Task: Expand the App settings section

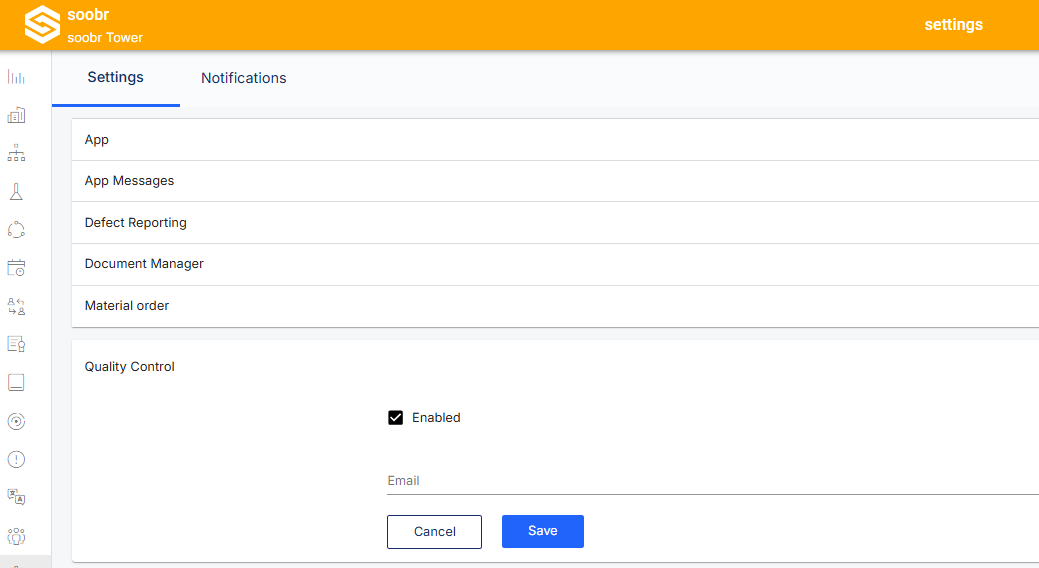Action: 555,140
